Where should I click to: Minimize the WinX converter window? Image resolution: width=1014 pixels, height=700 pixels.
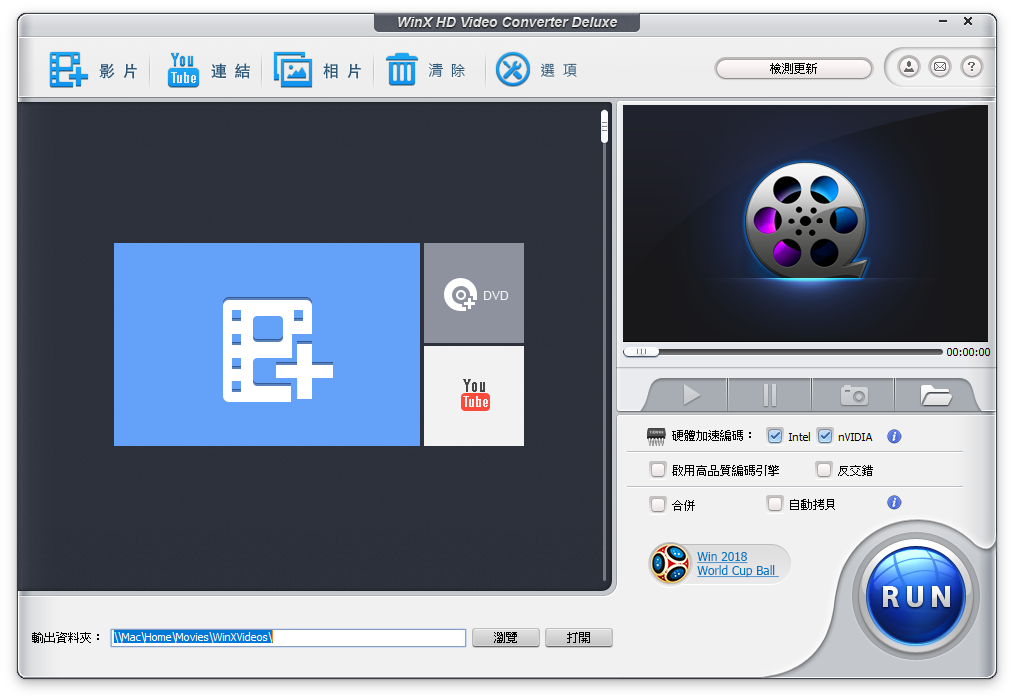click(943, 21)
